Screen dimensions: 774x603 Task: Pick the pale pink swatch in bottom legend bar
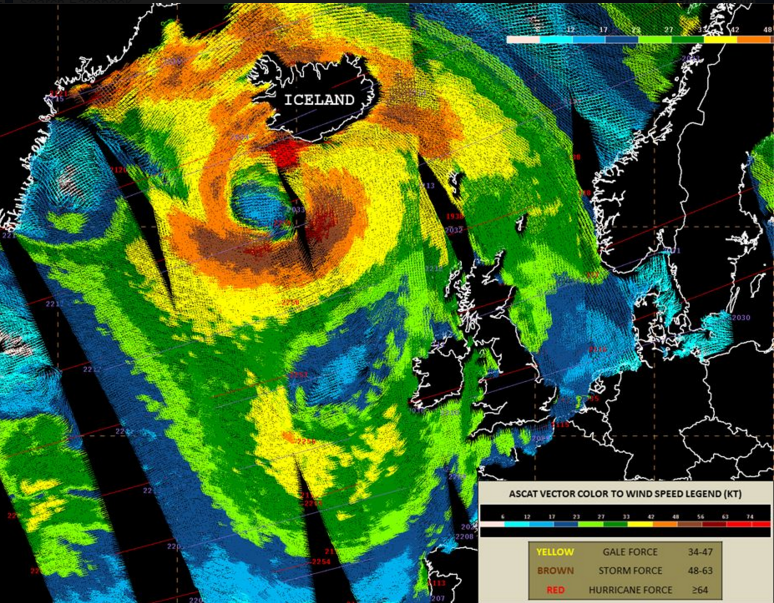490,523
